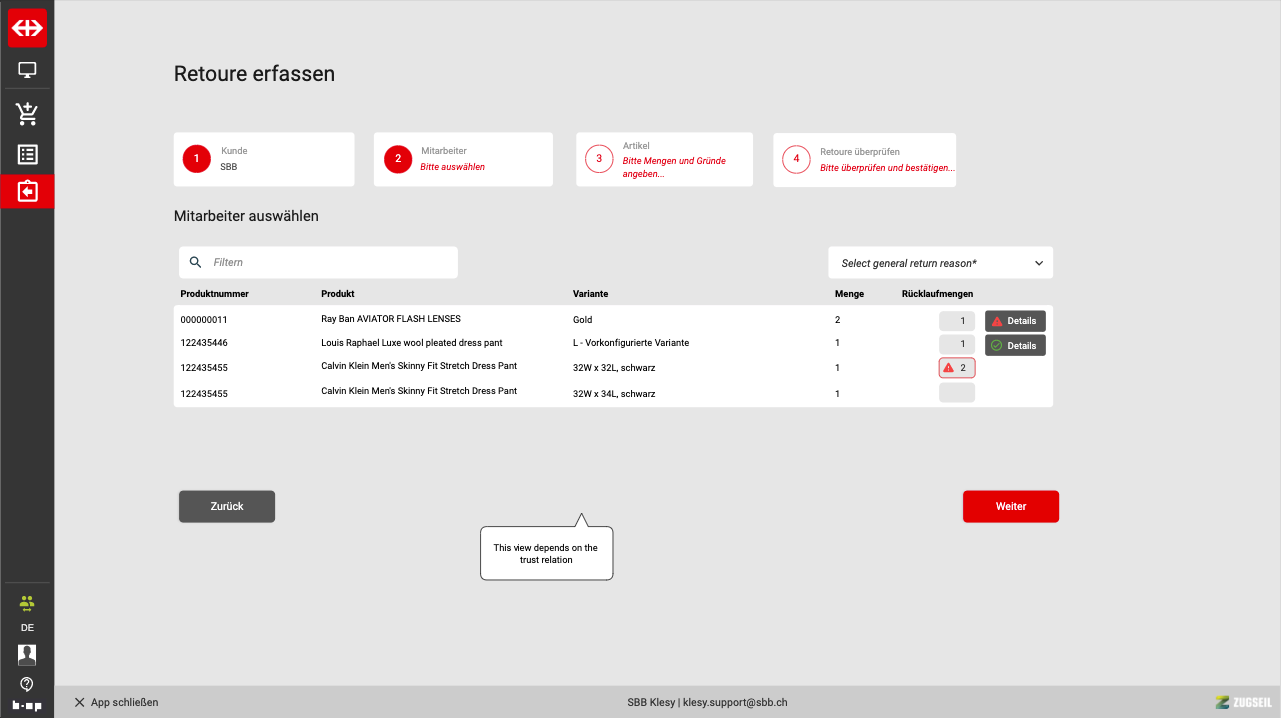Open the add-to-cart sidebar icon
Image resolution: width=1281 pixels, height=718 pixels.
27,113
